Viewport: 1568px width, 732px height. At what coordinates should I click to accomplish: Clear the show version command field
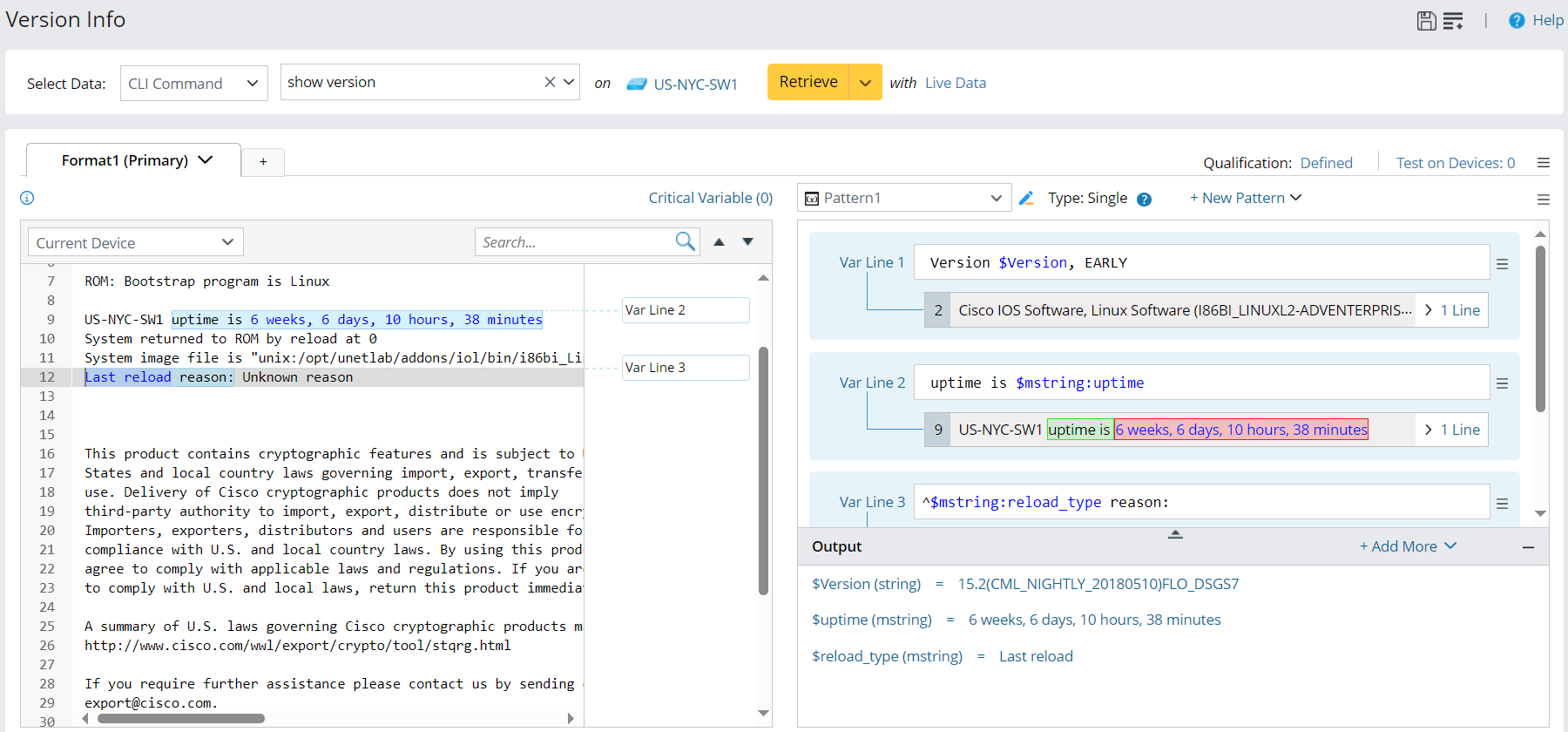[x=550, y=82]
